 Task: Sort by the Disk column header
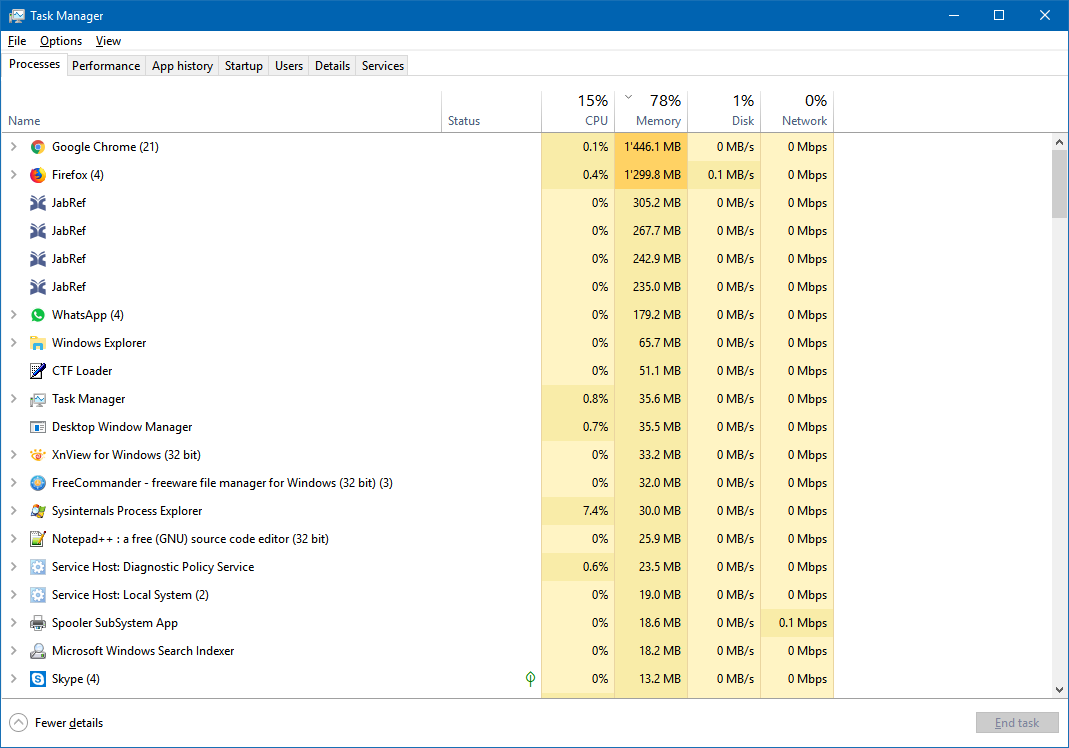724,111
